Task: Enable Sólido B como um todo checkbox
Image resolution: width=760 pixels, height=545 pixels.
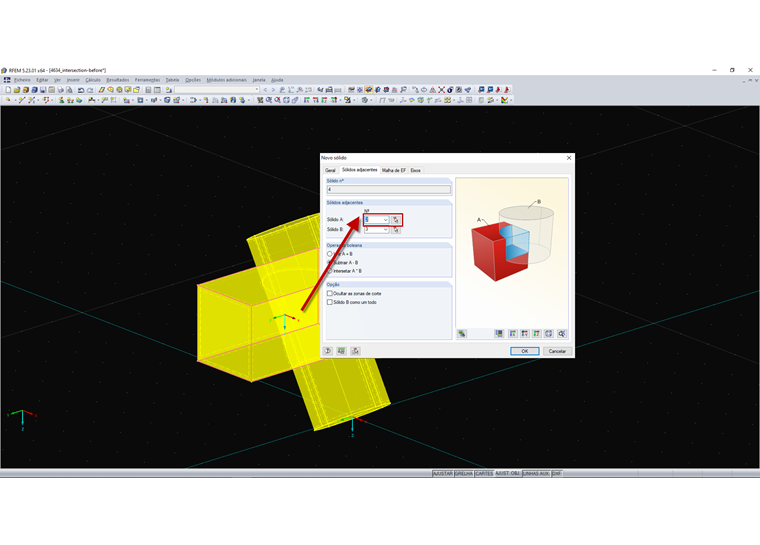Action: (330, 302)
